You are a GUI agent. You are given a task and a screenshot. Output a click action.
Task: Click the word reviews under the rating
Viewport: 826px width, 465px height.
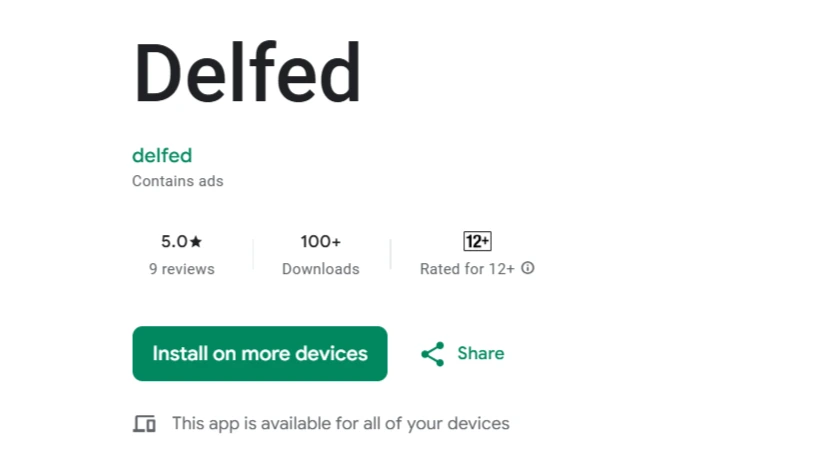[x=190, y=269]
